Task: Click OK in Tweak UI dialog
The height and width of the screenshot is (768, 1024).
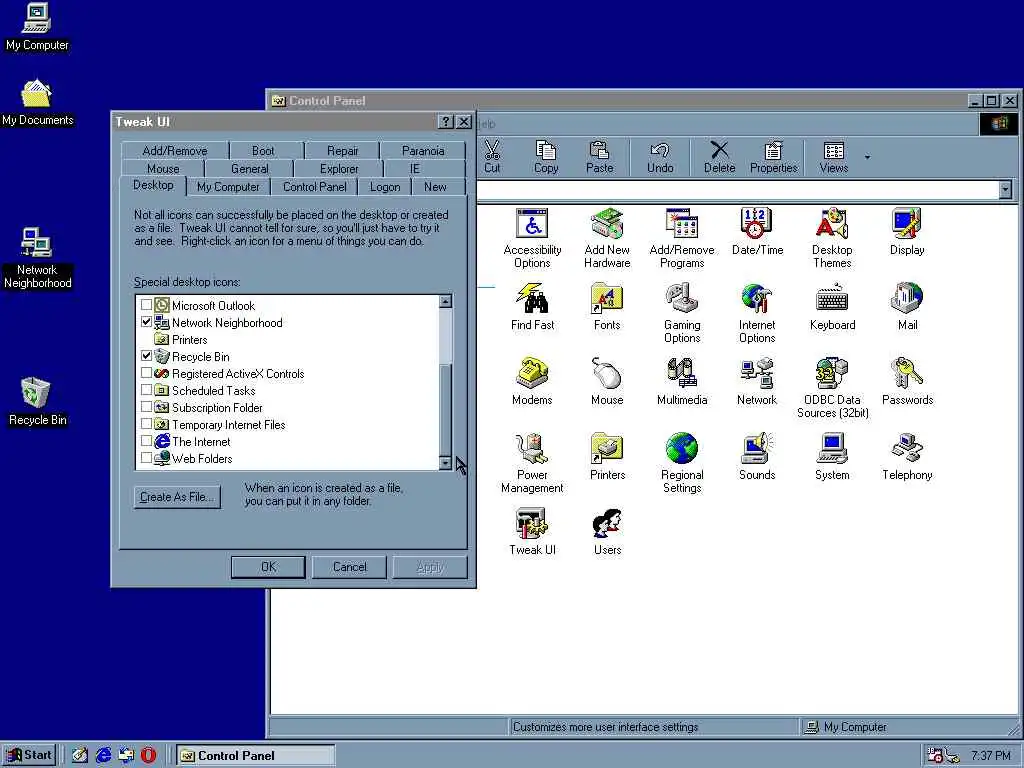Action: 268,567
